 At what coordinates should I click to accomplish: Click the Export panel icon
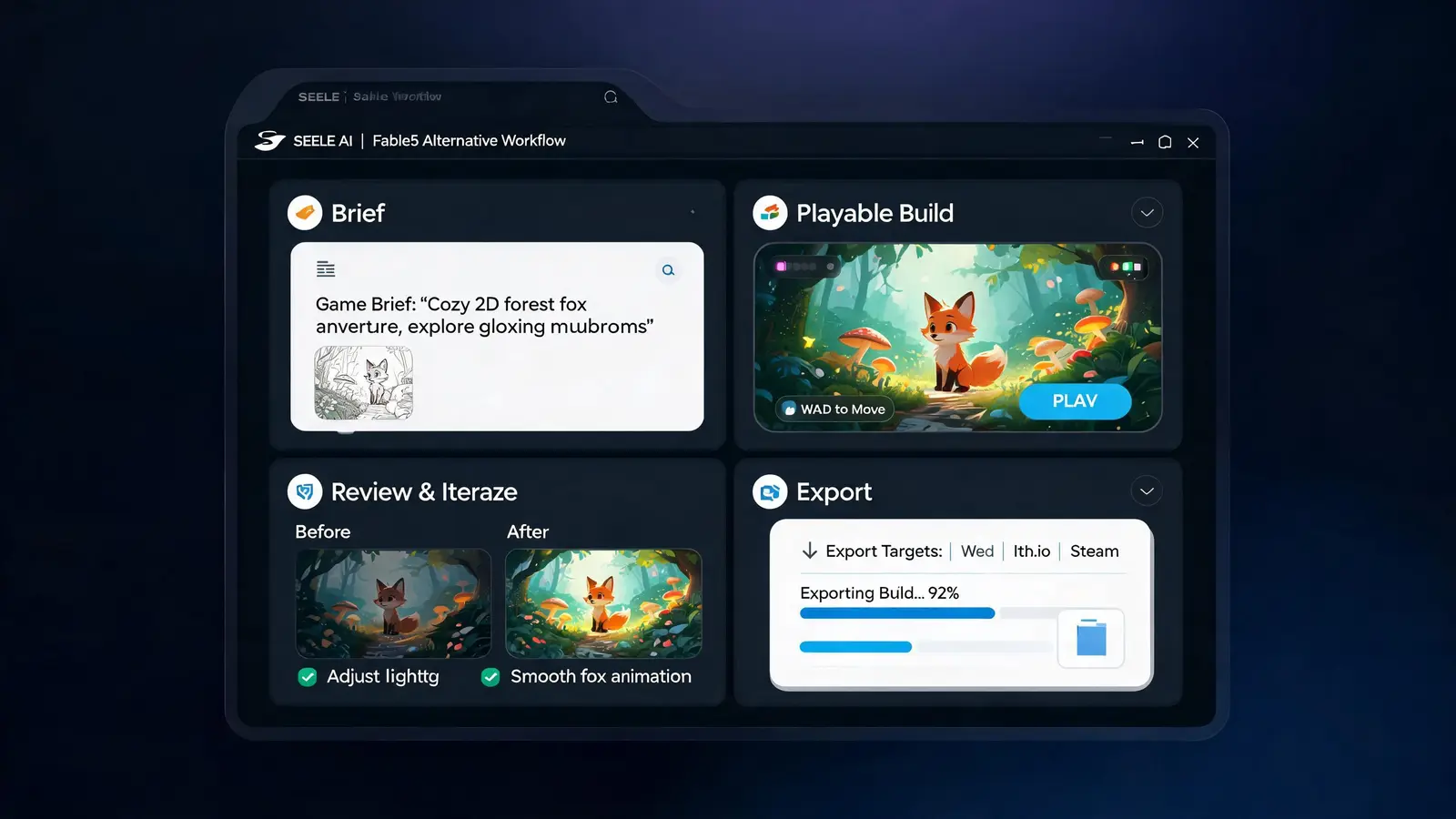tap(770, 491)
